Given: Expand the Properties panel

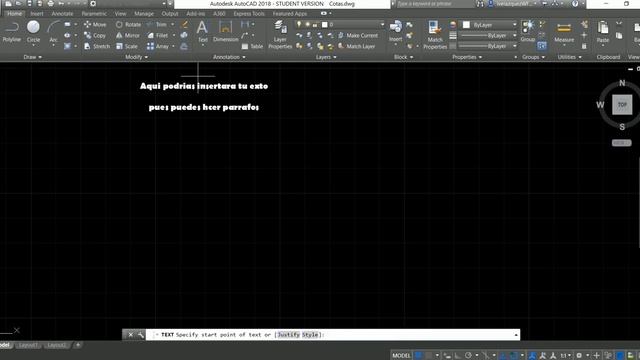Looking at the screenshot, I should (x=467, y=57).
